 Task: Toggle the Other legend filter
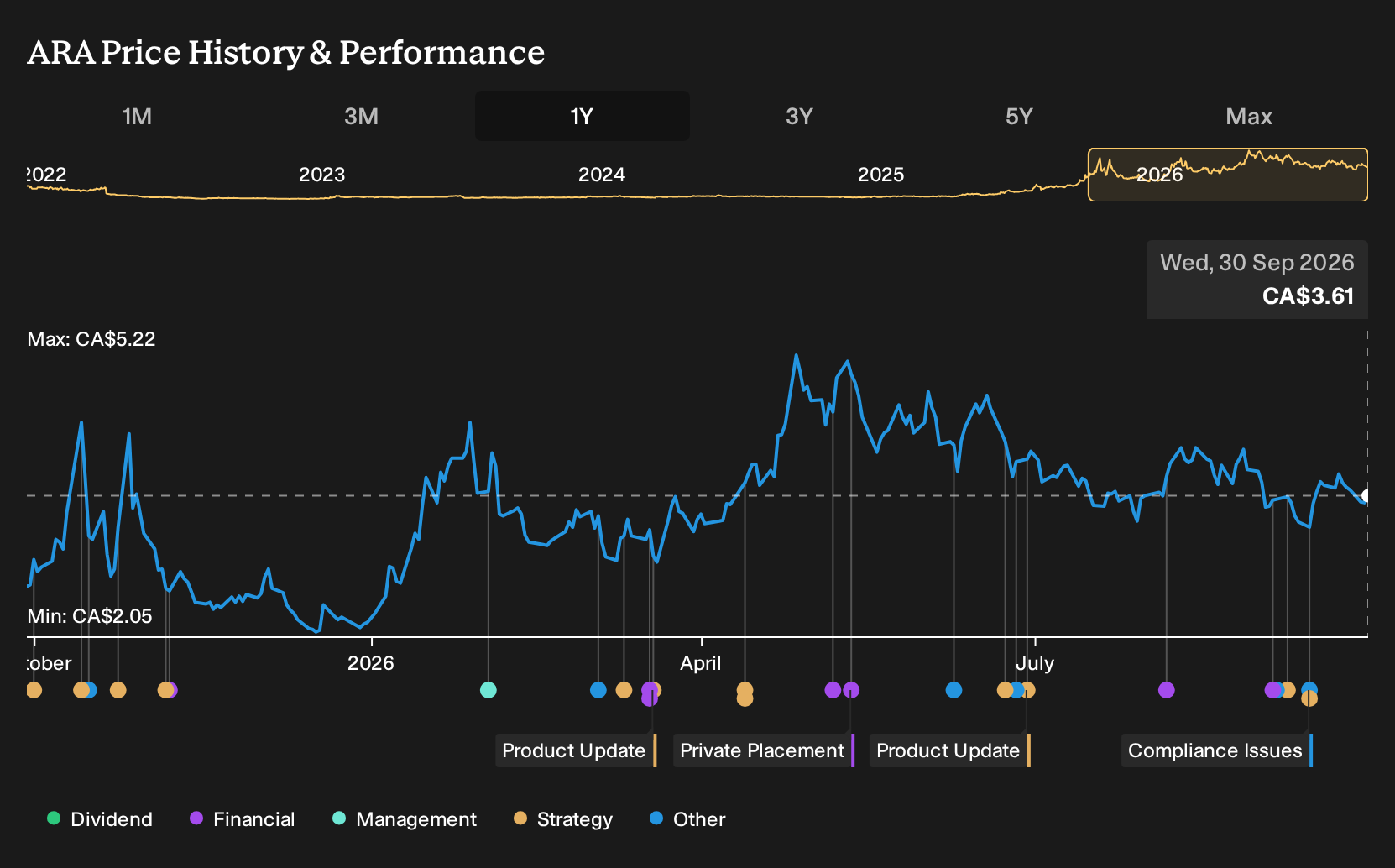click(x=687, y=819)
